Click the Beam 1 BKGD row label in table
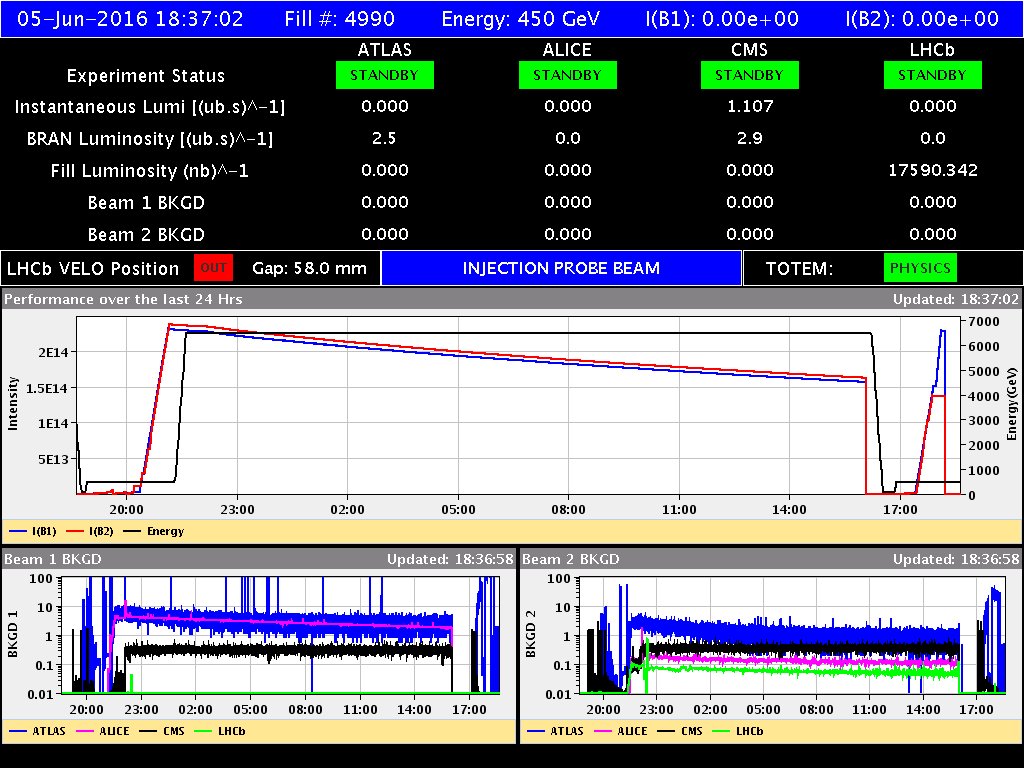 coord(146,202)
